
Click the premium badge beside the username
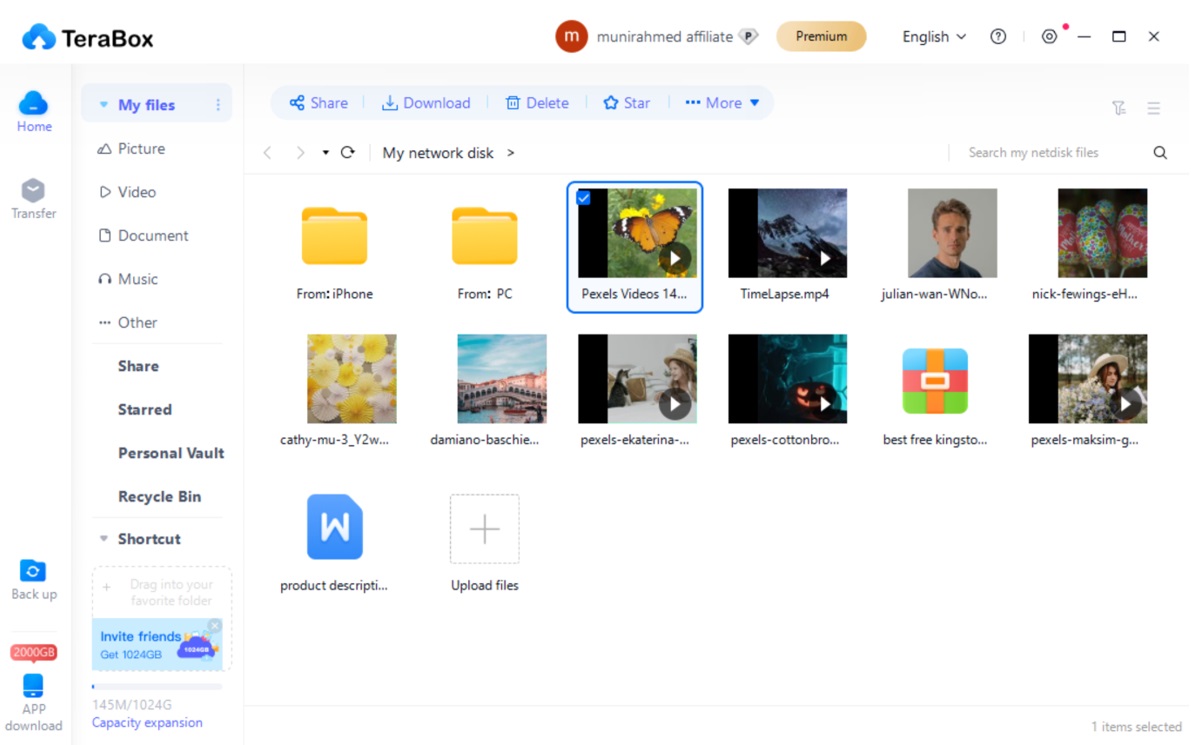coord(748,36)
